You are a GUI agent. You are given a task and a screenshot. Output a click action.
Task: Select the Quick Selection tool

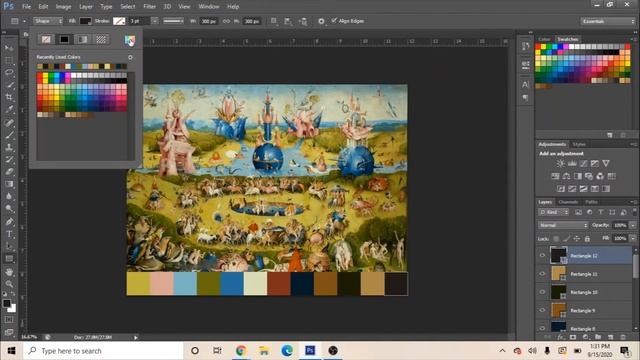tap(9, 85)
